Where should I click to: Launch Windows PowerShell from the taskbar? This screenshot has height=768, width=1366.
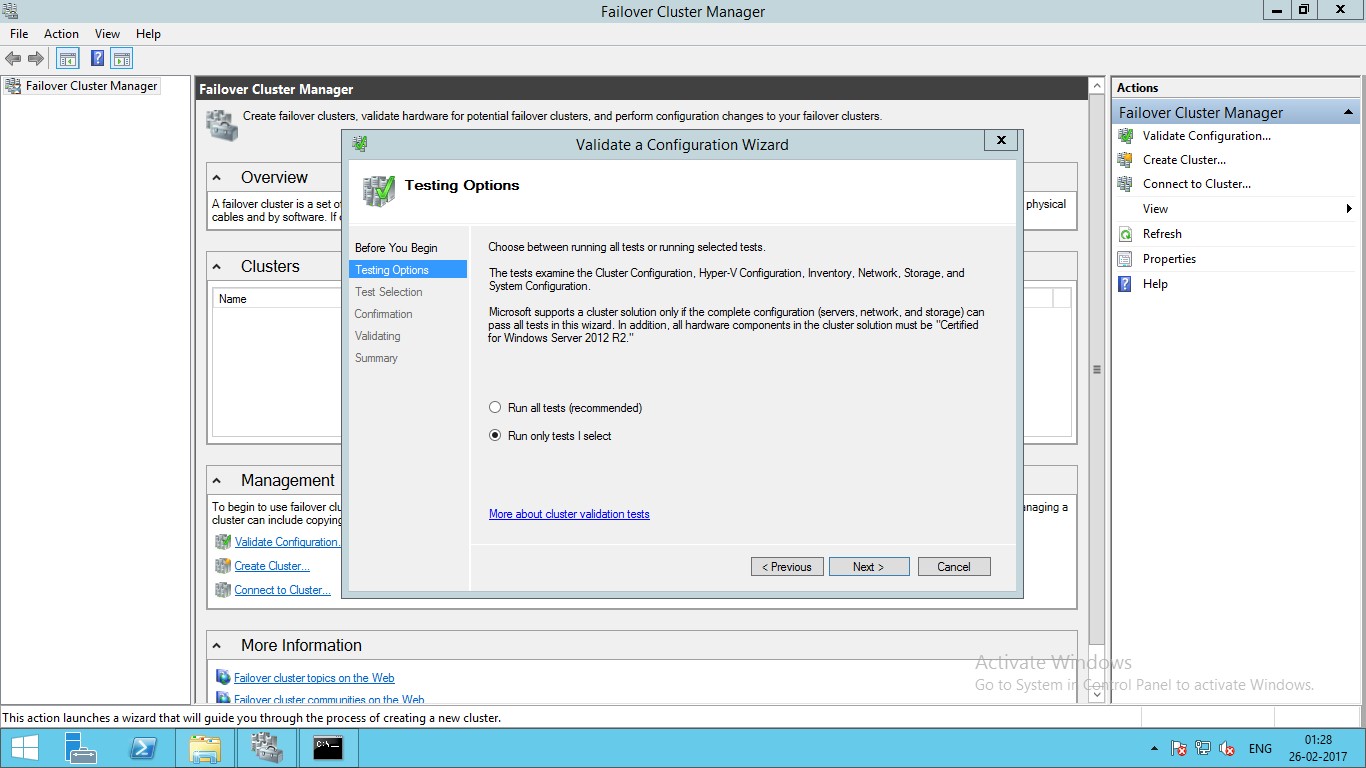pos(143,748)
